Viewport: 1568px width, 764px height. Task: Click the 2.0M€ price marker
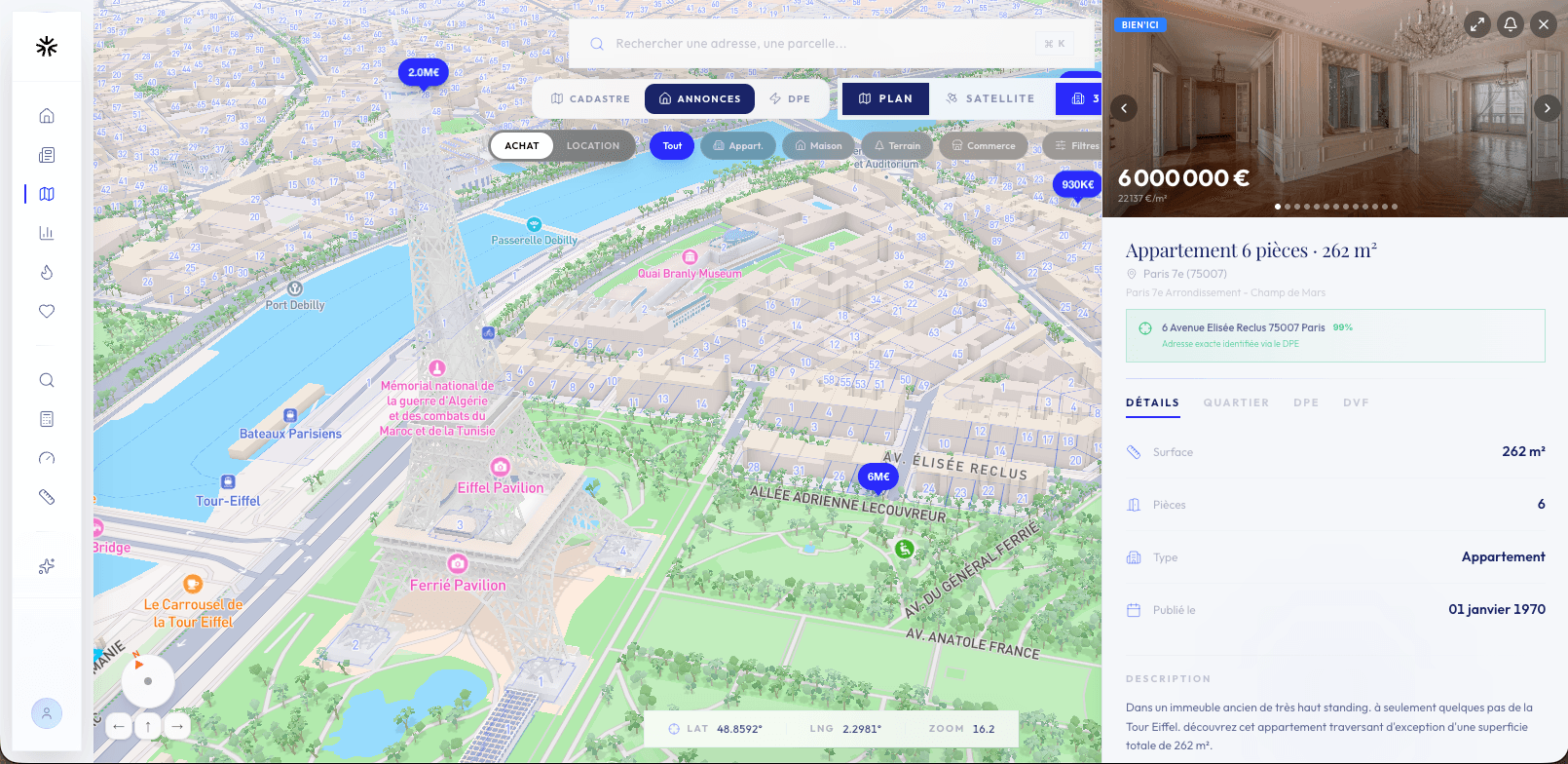coord(424,72)
